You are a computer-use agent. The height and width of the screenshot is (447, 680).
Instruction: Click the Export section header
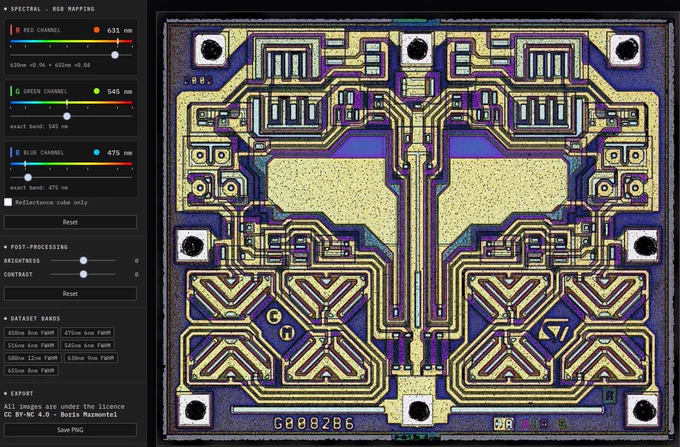(22, 393)
